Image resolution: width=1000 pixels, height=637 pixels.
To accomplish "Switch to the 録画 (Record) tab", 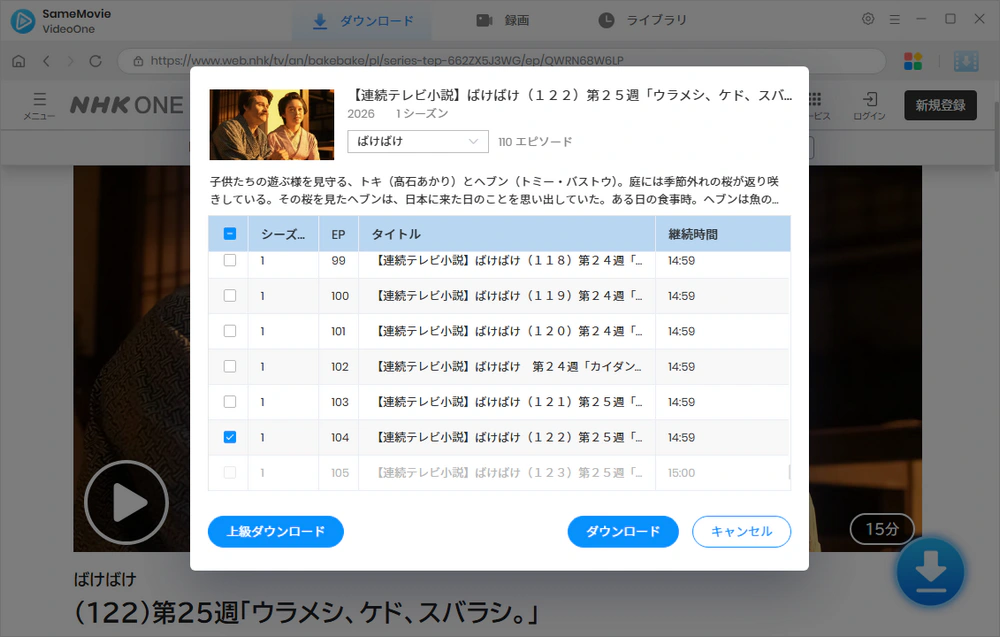I will (x=502, y=19).
